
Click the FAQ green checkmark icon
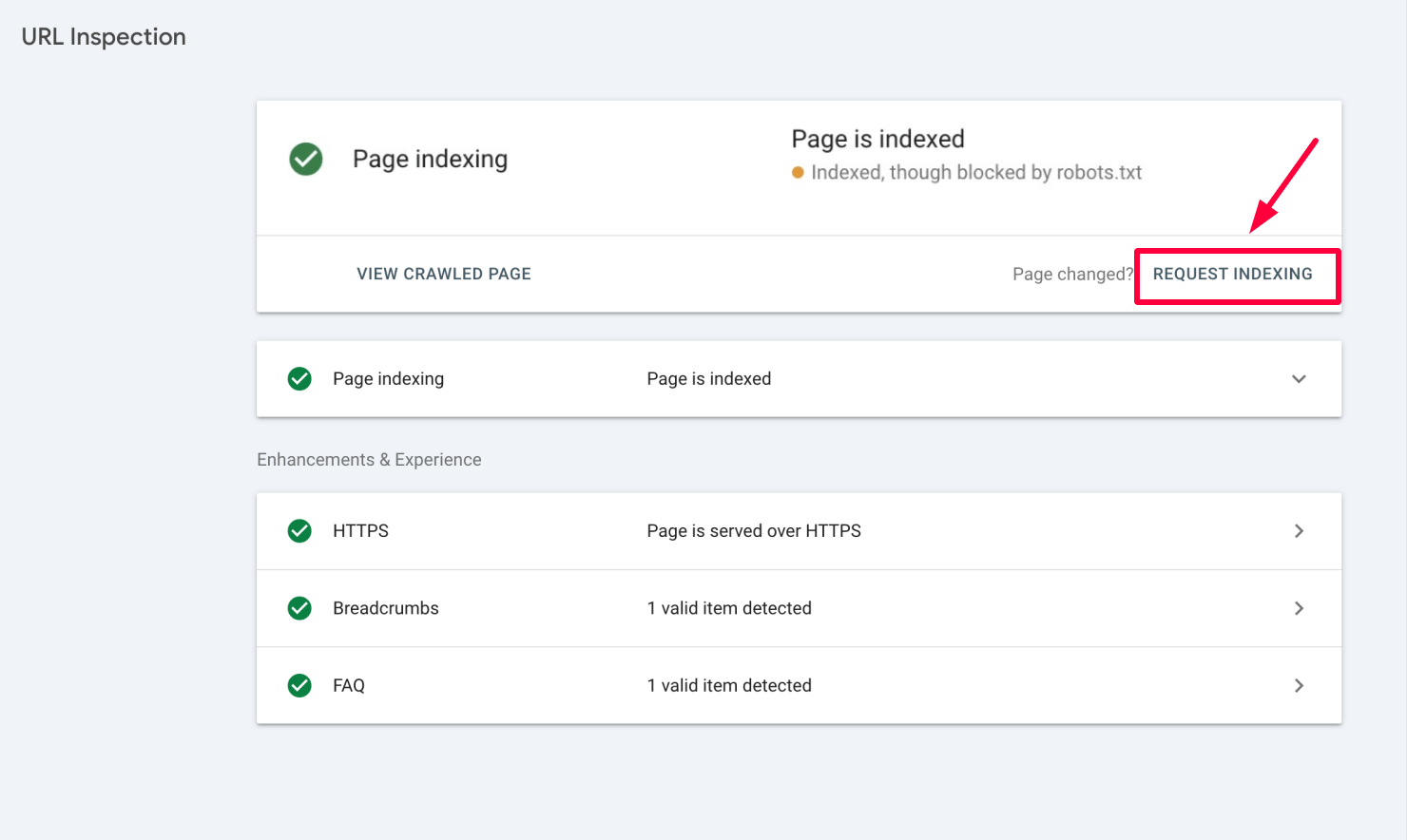pos(299,685)
